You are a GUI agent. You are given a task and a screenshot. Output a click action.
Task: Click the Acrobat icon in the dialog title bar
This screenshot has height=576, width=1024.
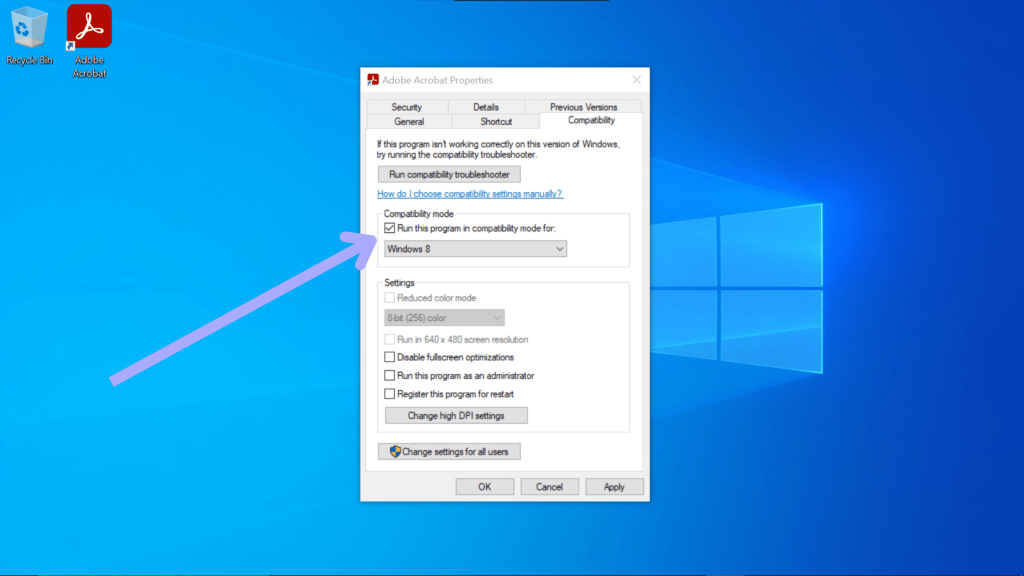click(x=372, y=80)
